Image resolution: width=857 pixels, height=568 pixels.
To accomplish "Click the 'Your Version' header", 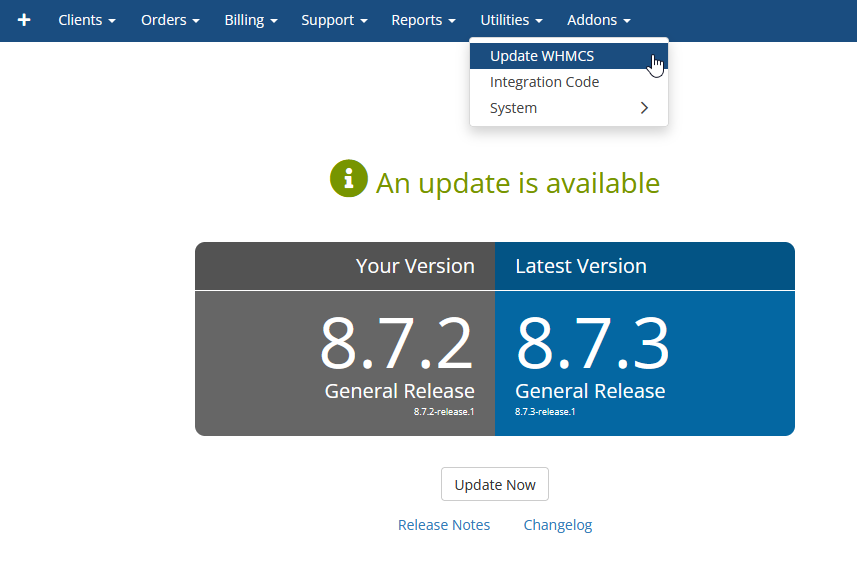I will tap(415, 266).
